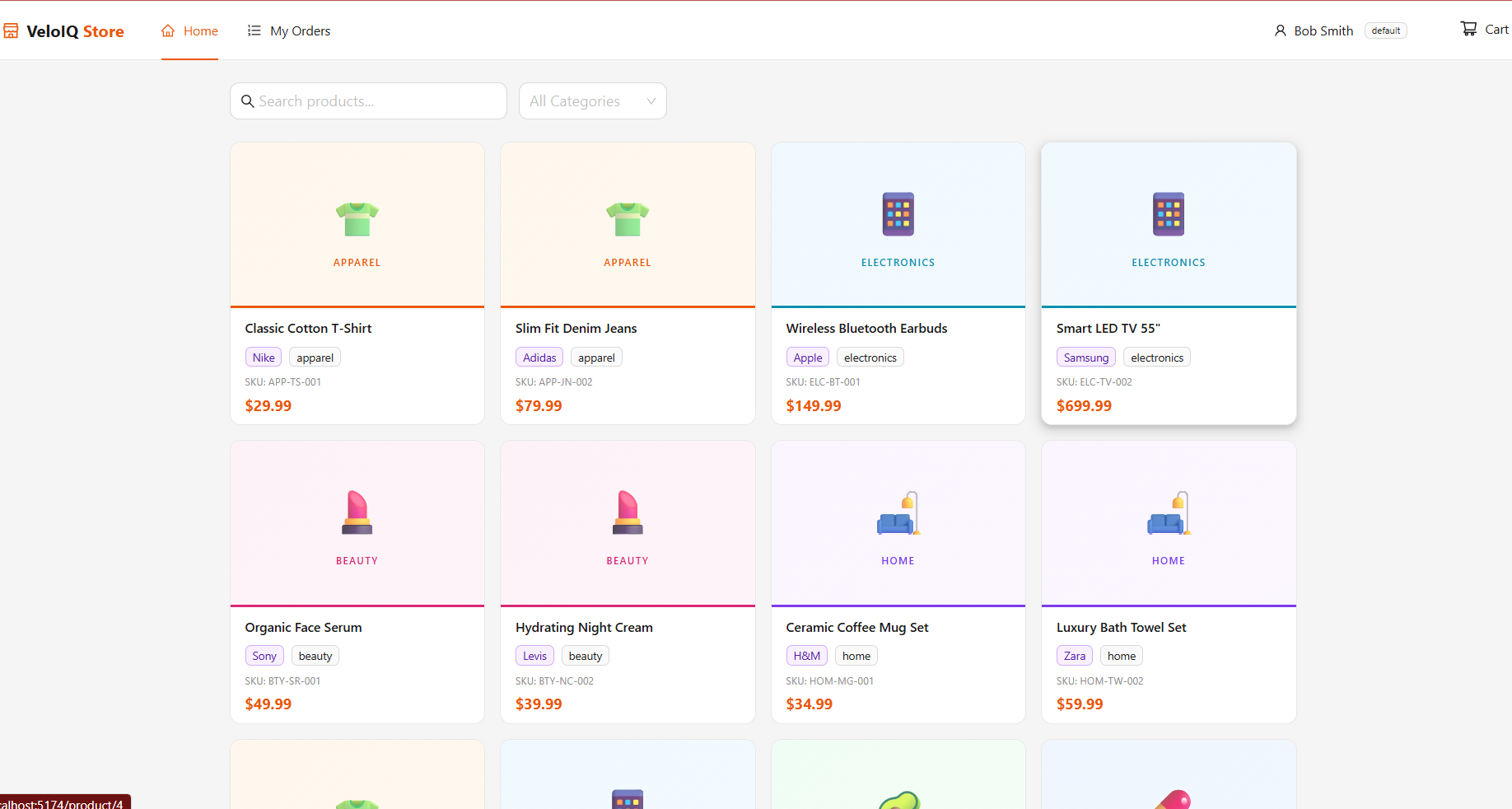Click the electronics tag beside Samsung
The height and width of the screenshot is (809, 1512).
coord(1157,358)
